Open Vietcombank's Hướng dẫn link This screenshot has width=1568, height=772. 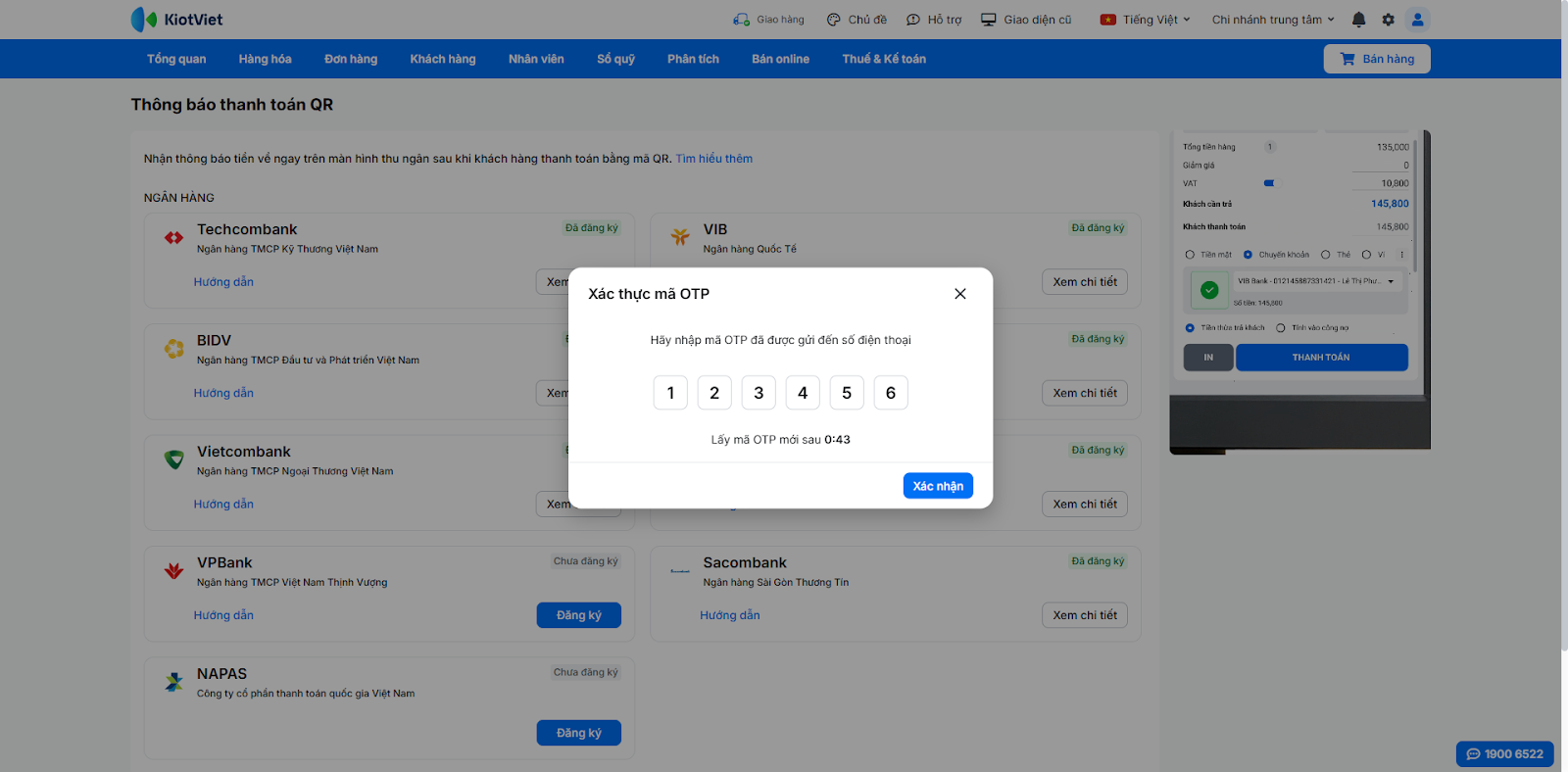[x=223, y=505]
